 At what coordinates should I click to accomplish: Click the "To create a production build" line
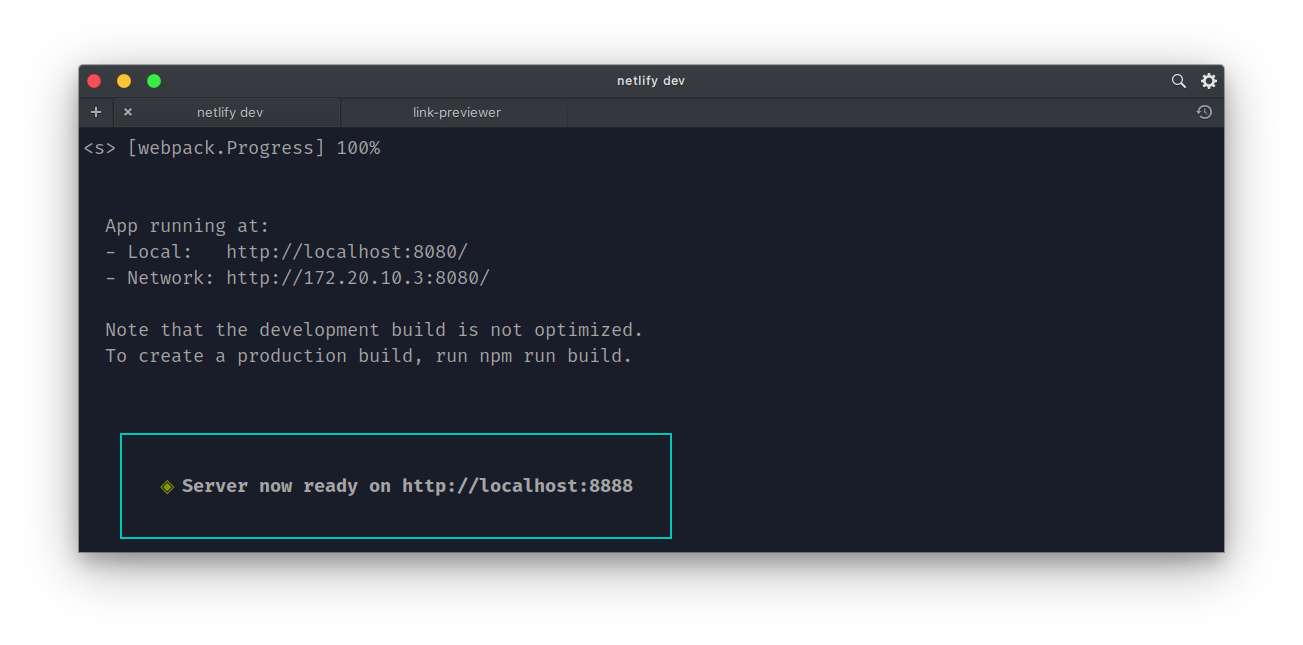coord(369,356)
